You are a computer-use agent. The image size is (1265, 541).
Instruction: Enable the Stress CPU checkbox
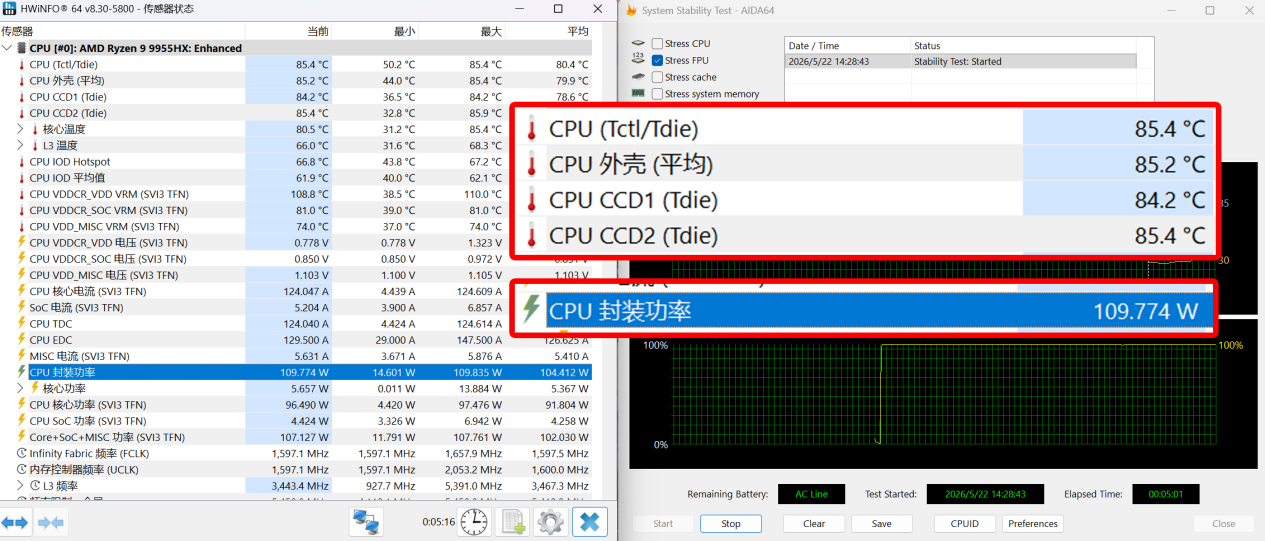click(657, 44)
